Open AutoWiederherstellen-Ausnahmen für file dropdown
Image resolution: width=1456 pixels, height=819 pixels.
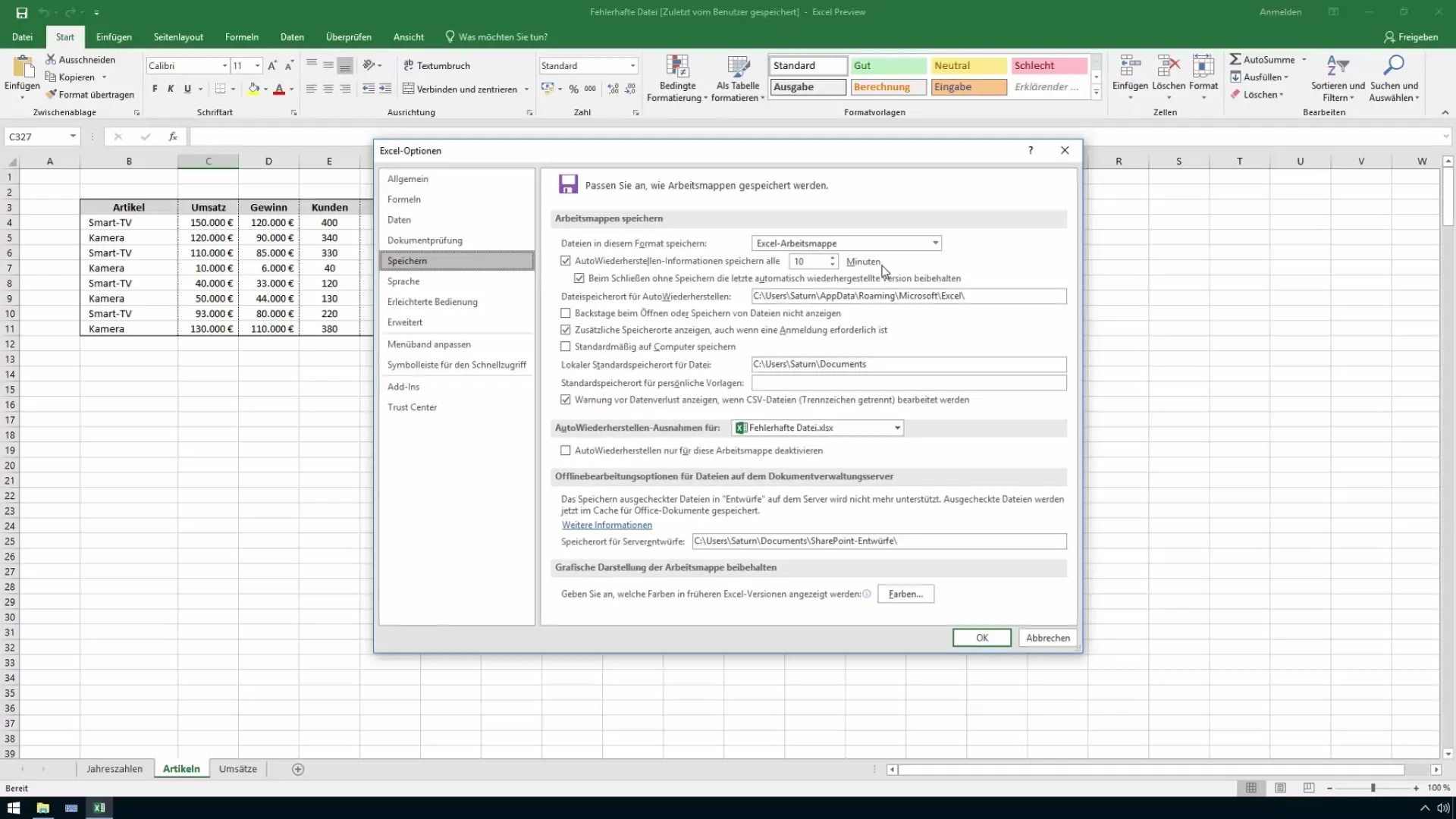click(898, 428)
